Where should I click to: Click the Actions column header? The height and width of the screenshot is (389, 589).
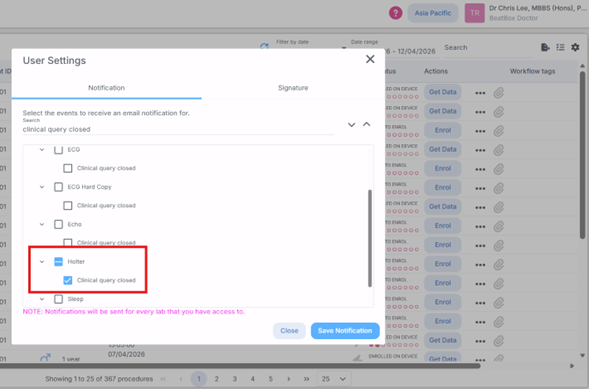pos(436,71)
